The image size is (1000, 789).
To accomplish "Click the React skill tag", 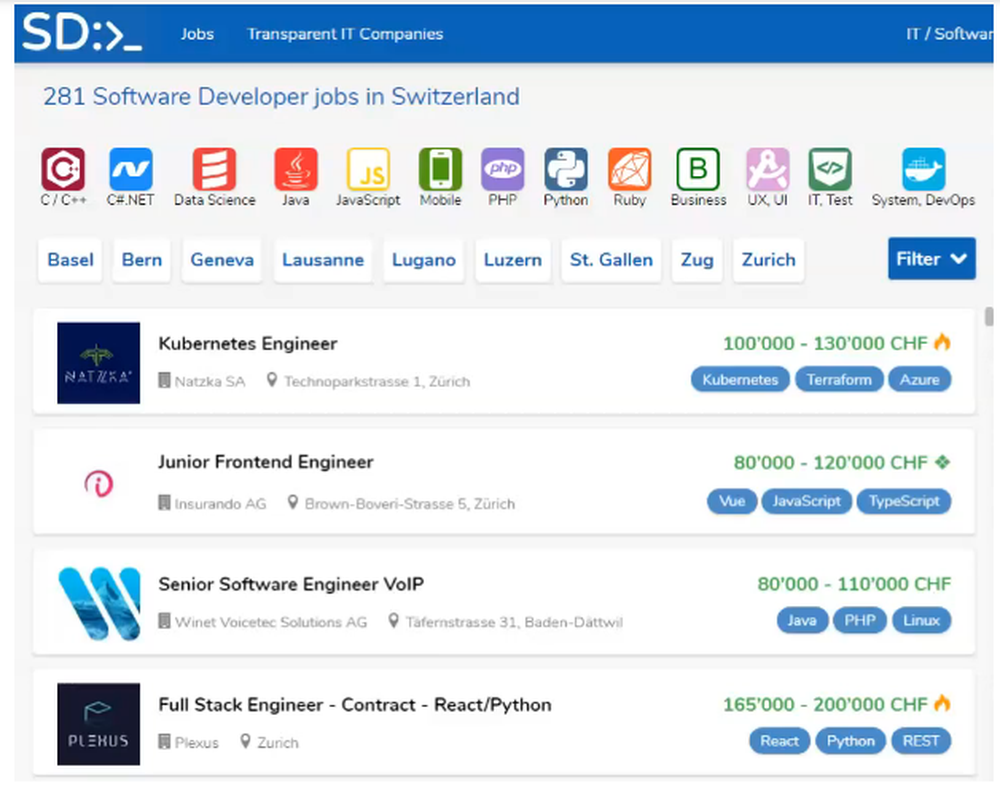I will [x=779, y=741].
